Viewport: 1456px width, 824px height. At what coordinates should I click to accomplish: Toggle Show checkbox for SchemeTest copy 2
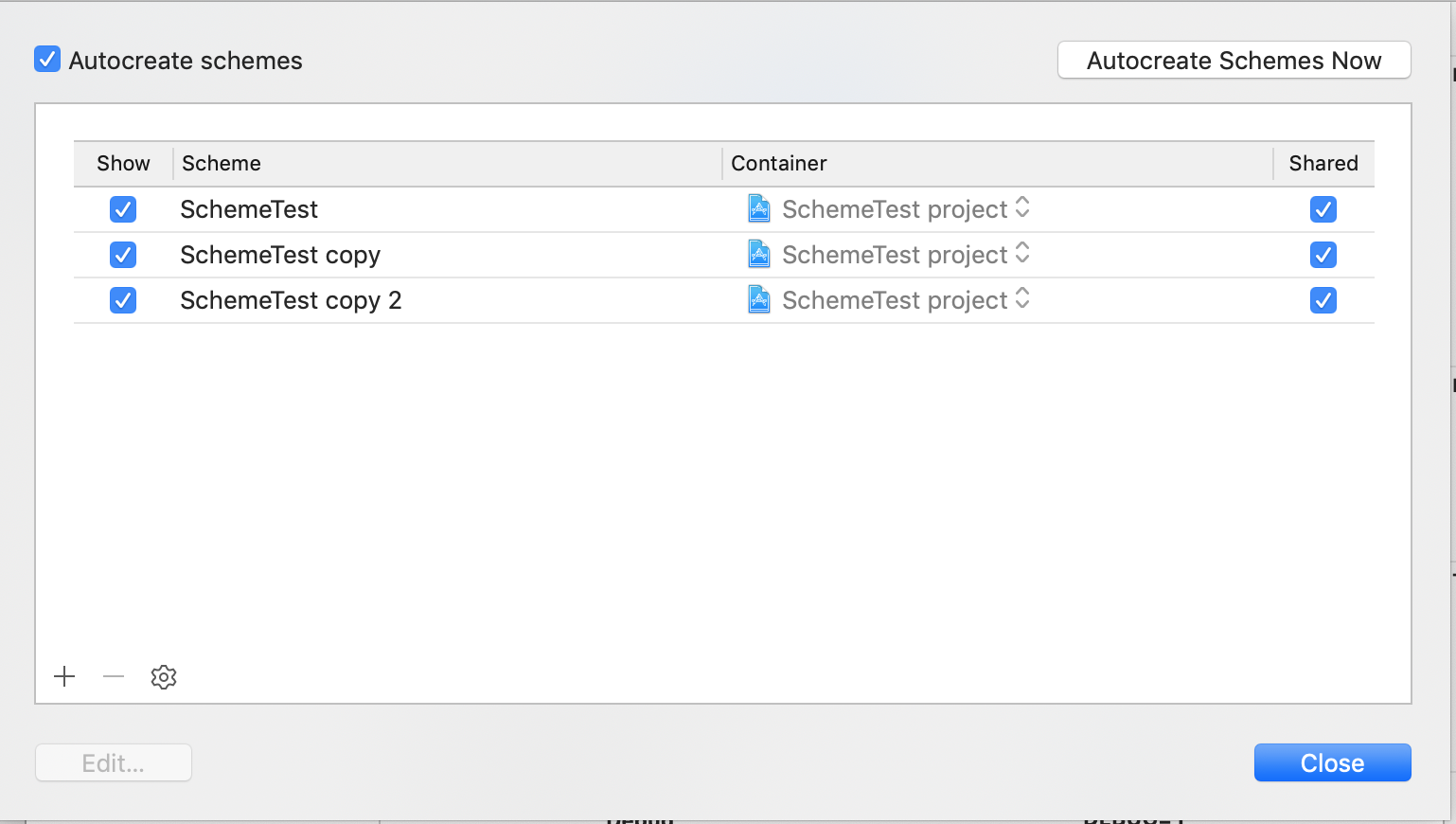tap(123, 300)
